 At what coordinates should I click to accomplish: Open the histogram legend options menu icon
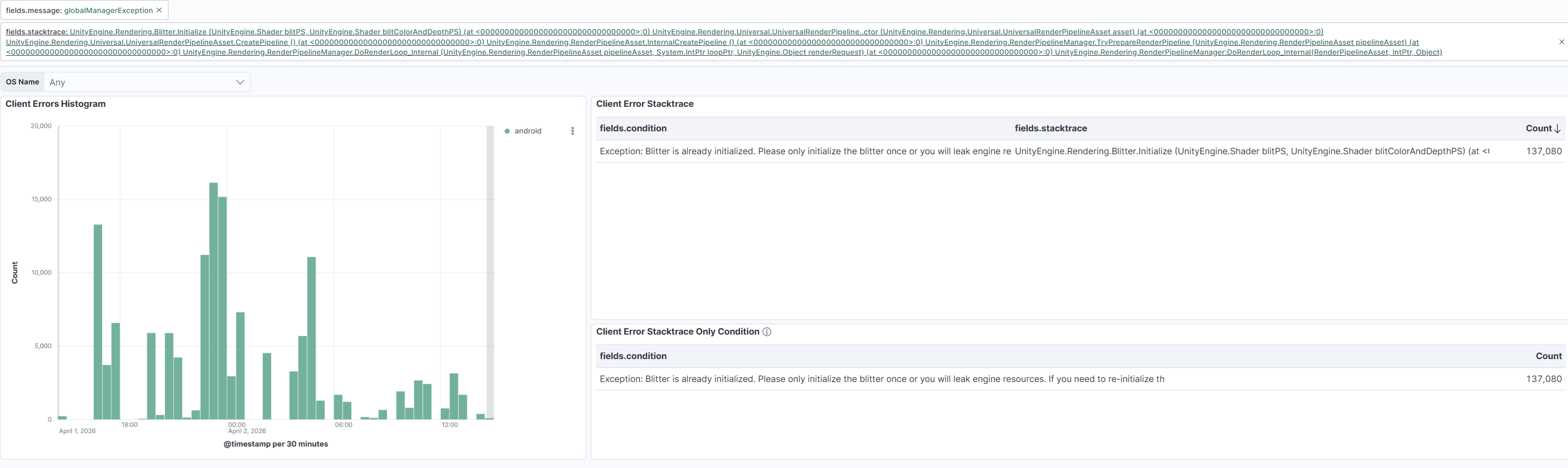pyautogui.click(x=572, y=131)
